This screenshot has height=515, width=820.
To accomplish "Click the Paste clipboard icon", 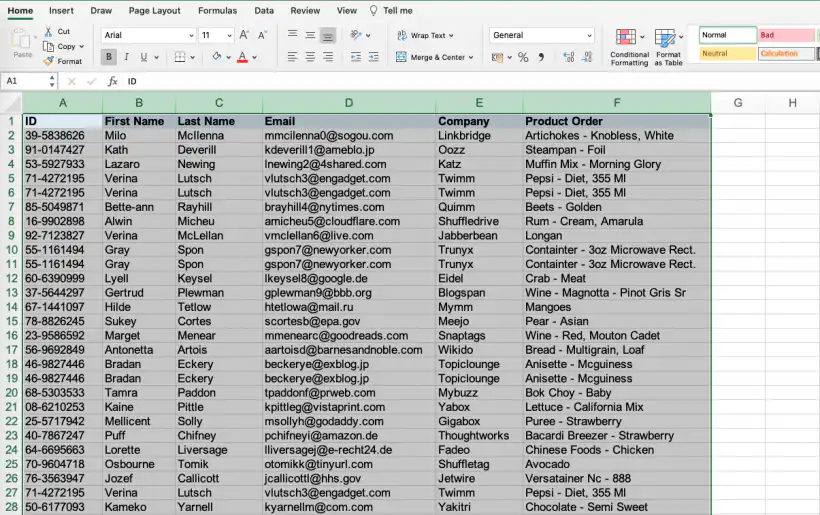I will [x=21, y=39].
